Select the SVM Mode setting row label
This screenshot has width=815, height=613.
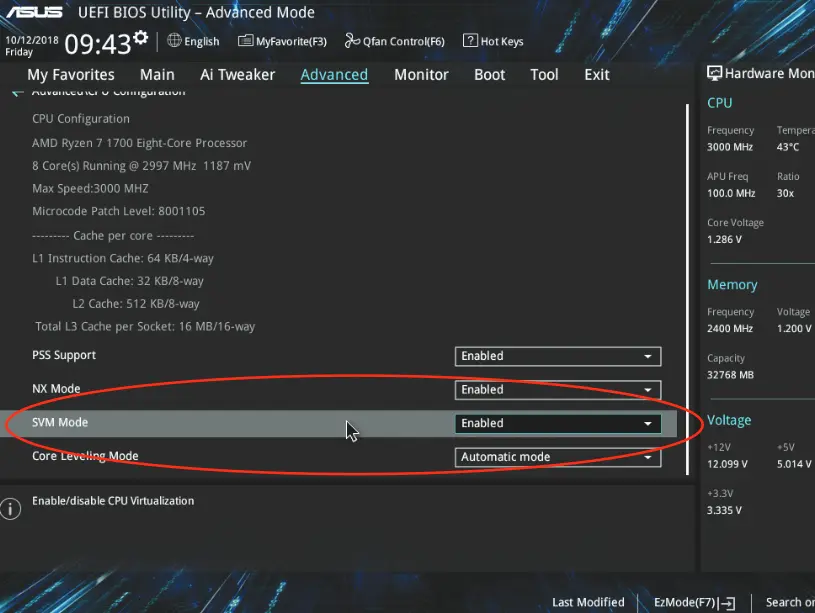pyautogui.click(x=60, y=423)
